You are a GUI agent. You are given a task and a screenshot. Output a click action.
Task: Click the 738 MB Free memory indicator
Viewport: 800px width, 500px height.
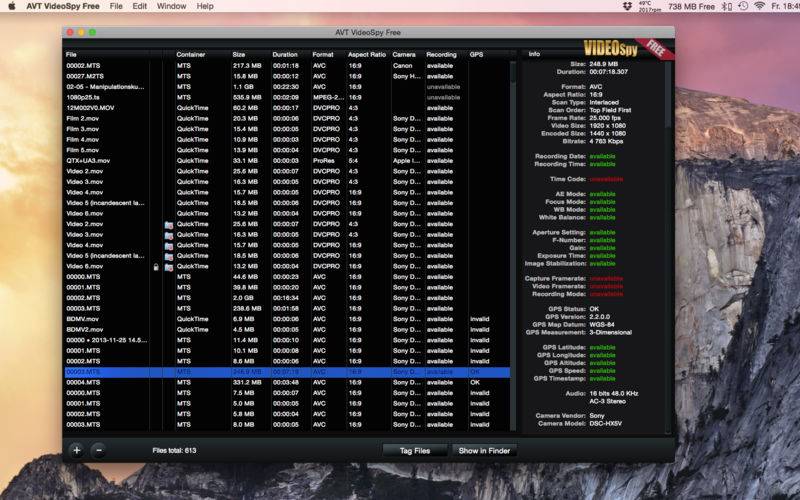pos(691,7)
